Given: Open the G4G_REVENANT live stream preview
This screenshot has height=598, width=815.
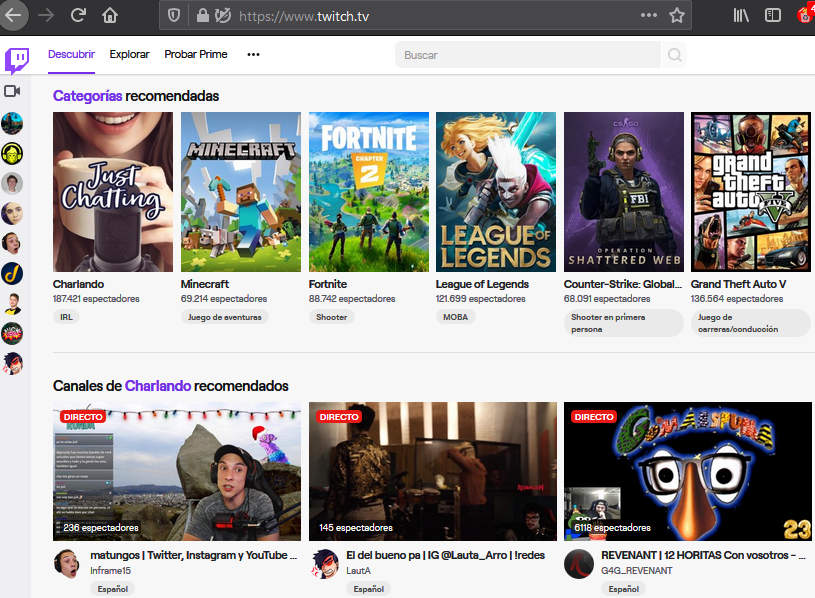Looking at the screenshot, I should pyautogui.click(x=688, y=471).
